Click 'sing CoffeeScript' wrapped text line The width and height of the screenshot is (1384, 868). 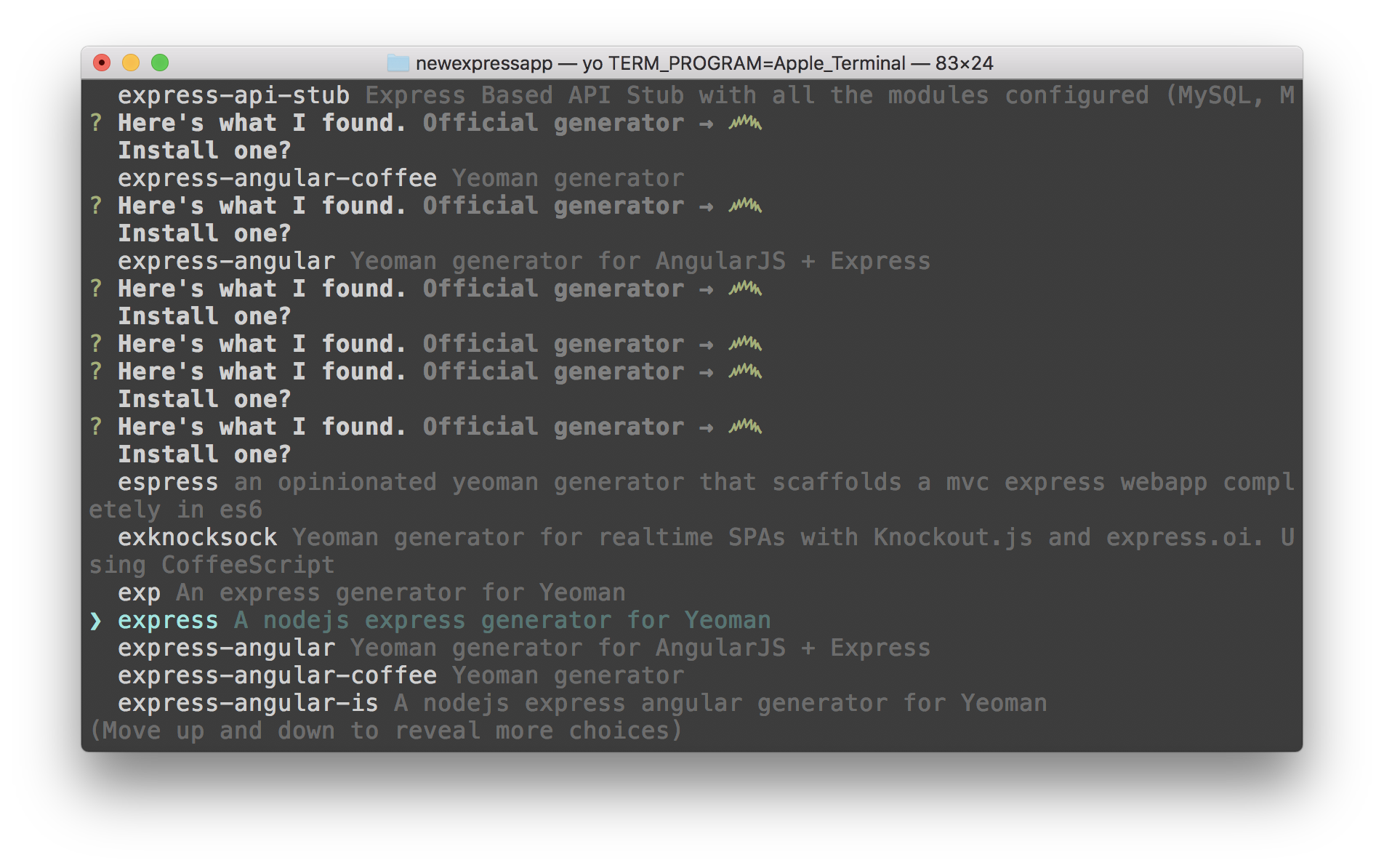click(212, 566)
